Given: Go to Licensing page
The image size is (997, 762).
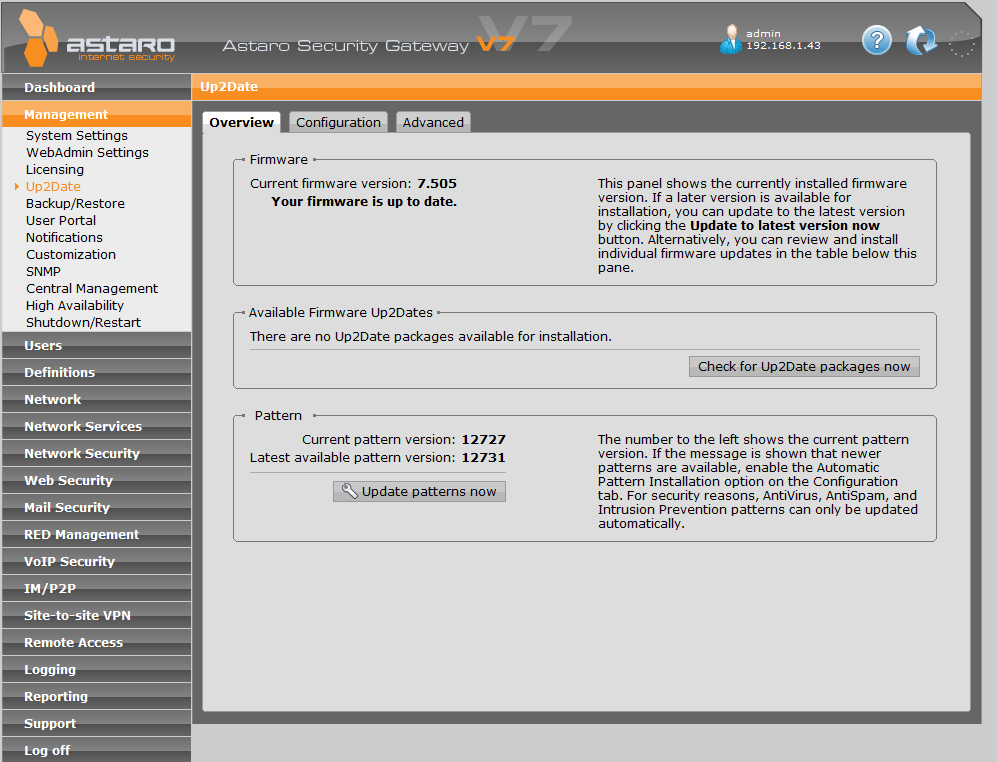Looking at the screenshot, I should 55,169.
